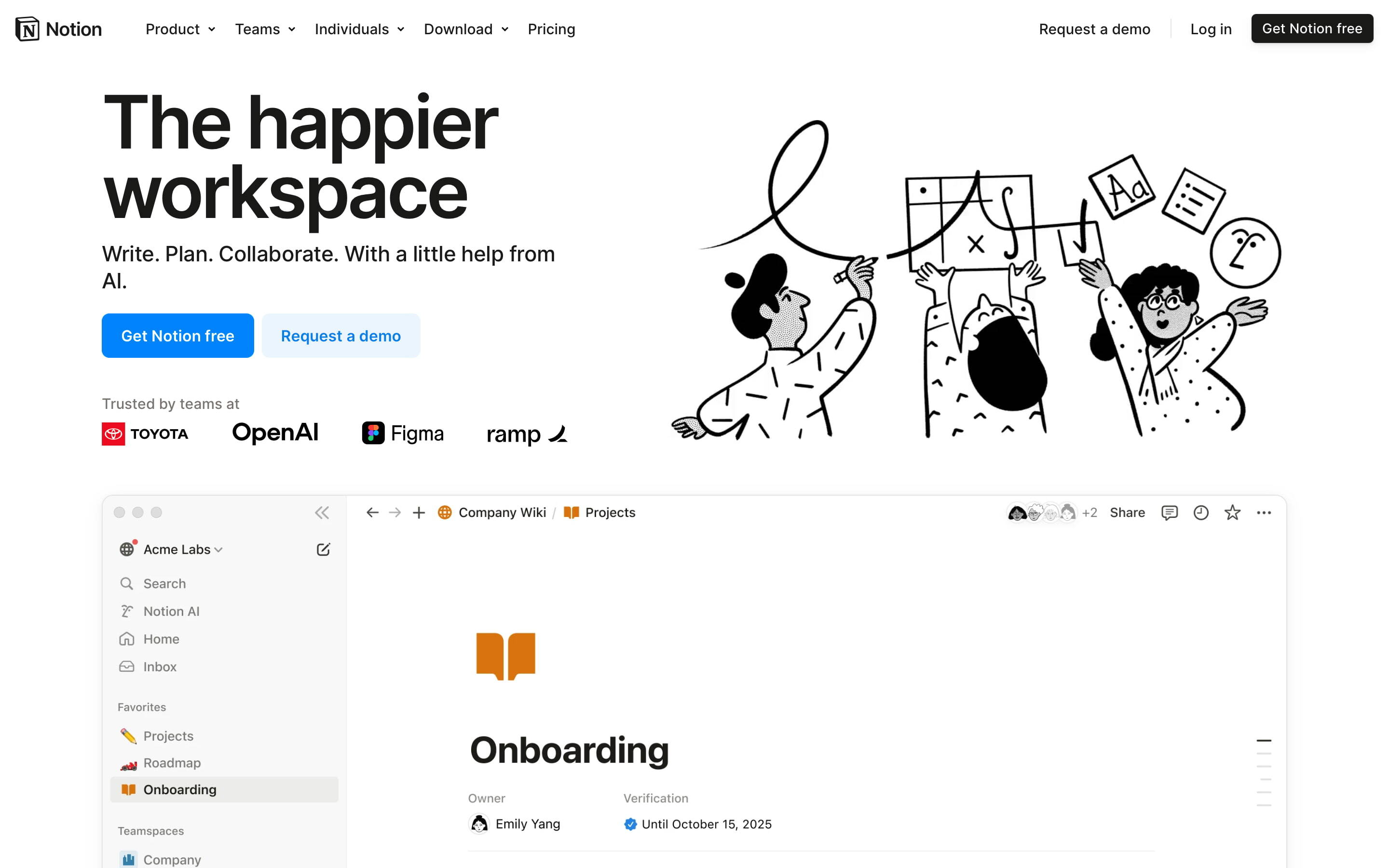Click the back arrow in the page header
The height and width of the screenshot is (868, 1389).
coord(372,513)
